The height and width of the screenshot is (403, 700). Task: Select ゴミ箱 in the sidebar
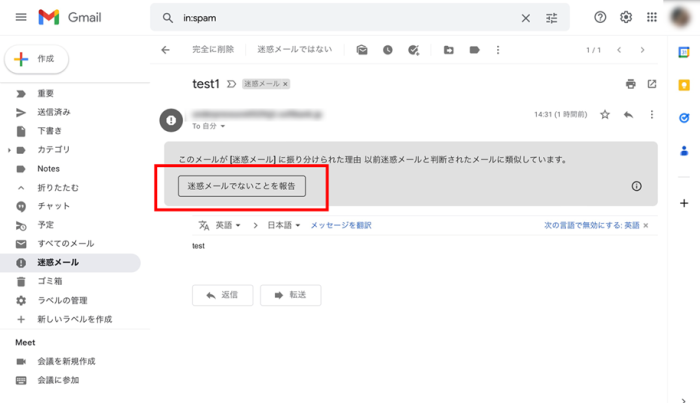click(51, 281)
